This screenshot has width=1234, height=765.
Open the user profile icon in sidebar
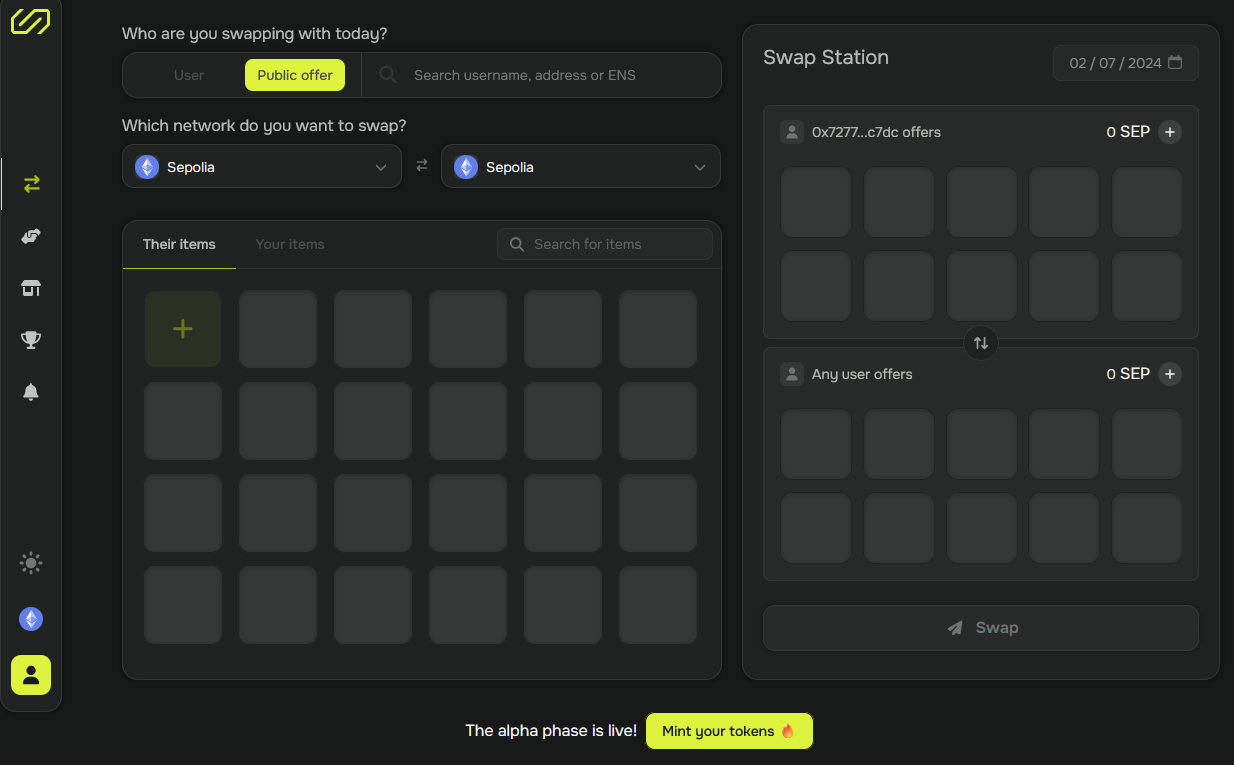click(31, 675)
